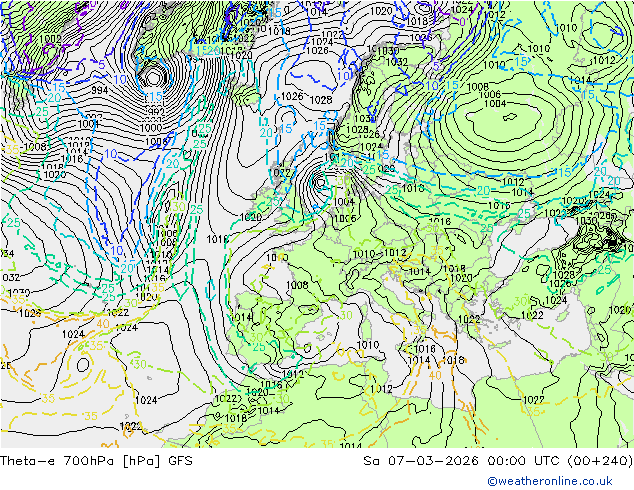Click the "Sa 07-03-2026 00:00 UTC (00+240)" forecast time
This screenshot has height=490, width=634.
(x=498, y=461)
